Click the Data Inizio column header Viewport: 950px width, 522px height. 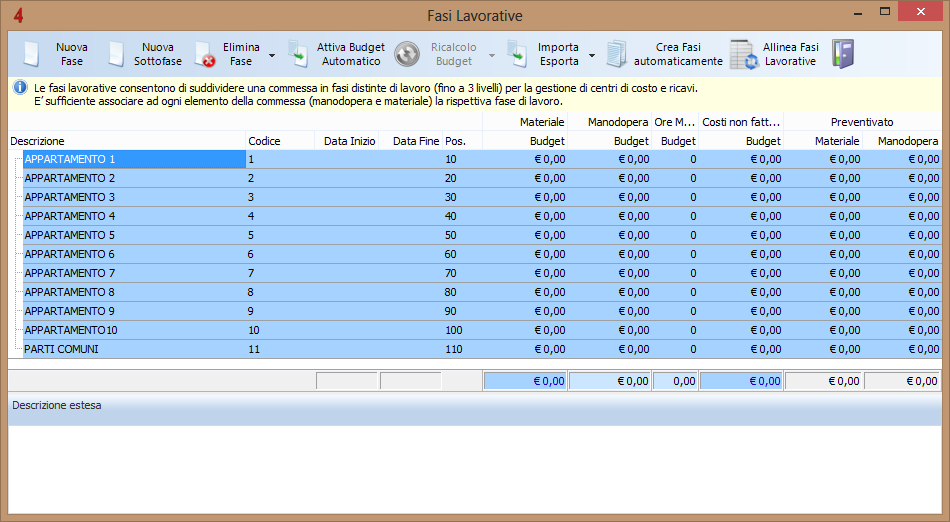[347, 141]
